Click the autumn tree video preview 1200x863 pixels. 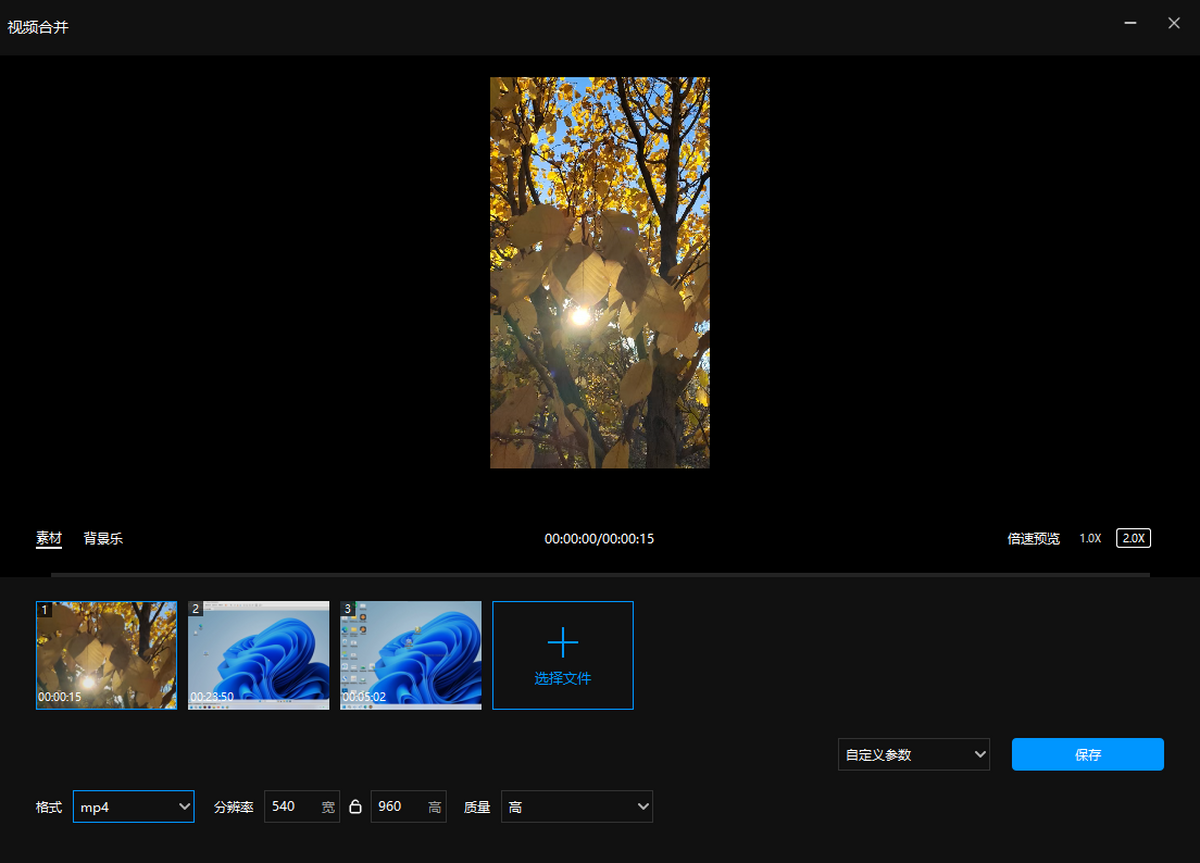coord(600,273)
